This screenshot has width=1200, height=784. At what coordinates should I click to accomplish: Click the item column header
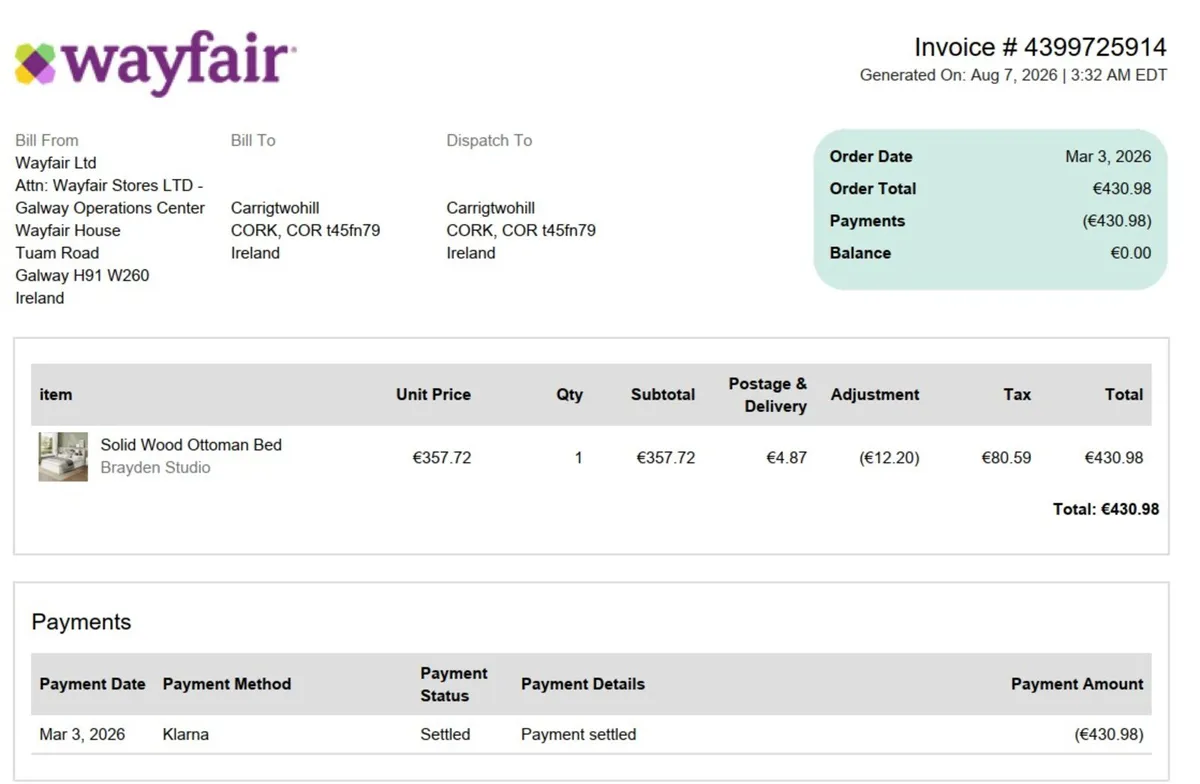(x=56, y=394)
